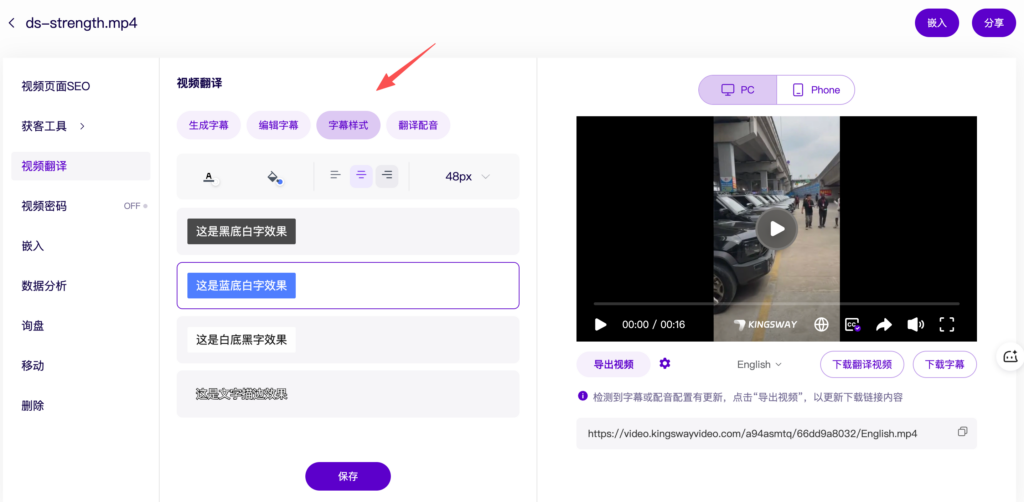Viewport: 1024px width, 502px height.
Task: Click the background fill bucket icon
Action: click(273, 177)
